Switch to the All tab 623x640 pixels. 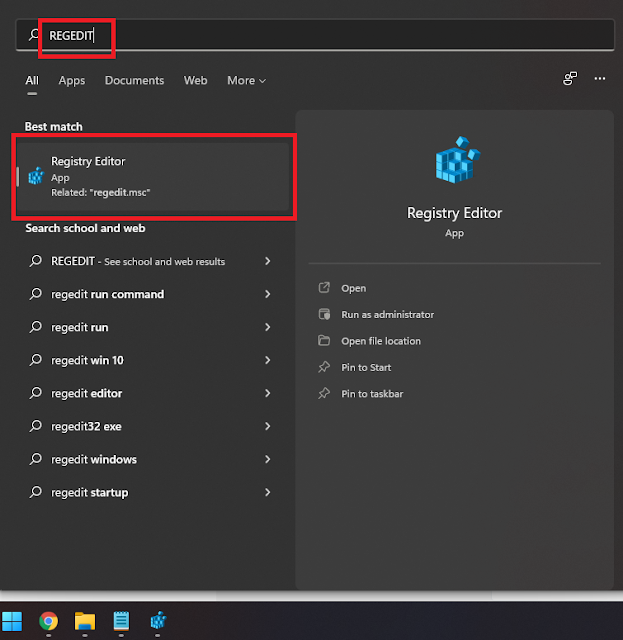(x=32, y=80)
